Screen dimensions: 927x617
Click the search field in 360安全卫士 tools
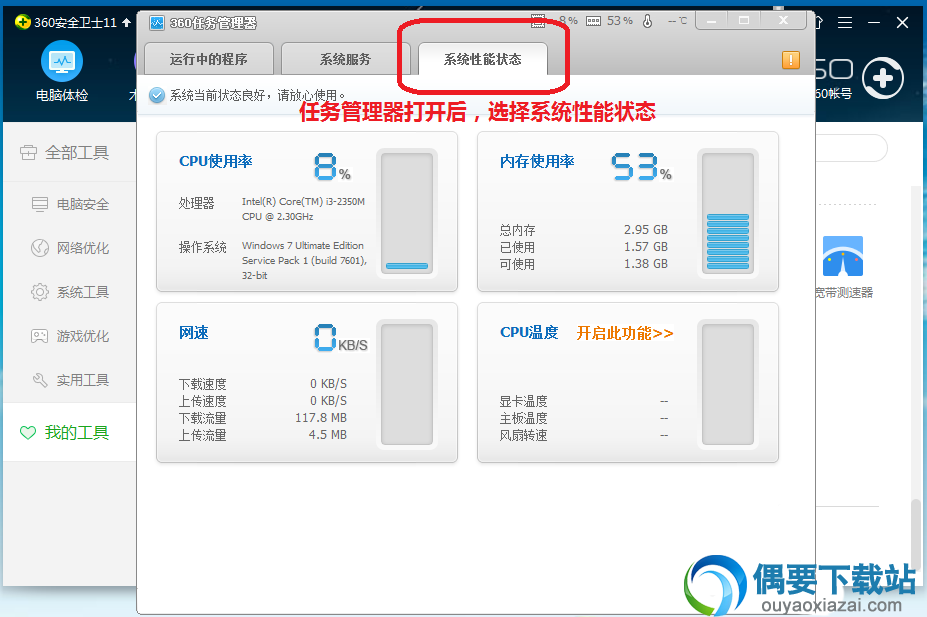coord(851,148)
